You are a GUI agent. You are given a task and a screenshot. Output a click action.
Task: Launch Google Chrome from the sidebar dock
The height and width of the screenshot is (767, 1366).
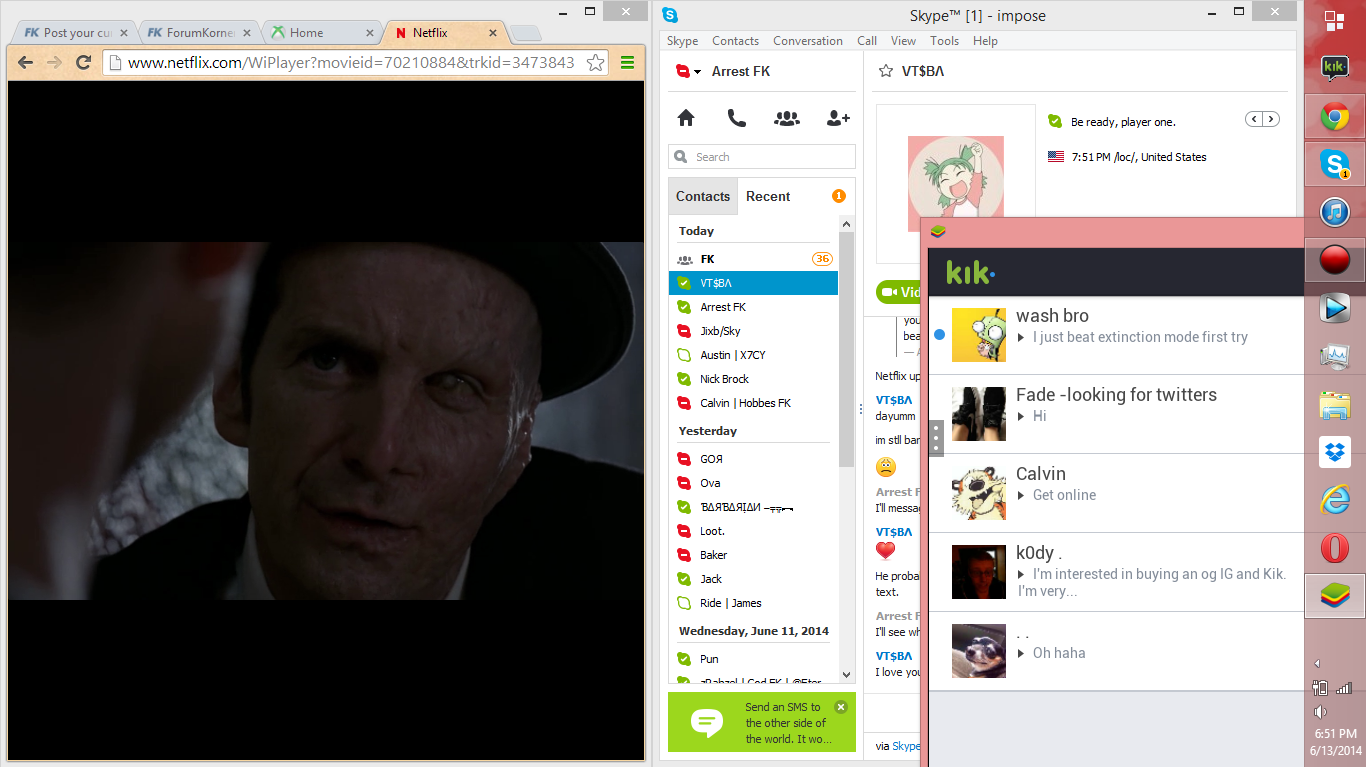point(1335,118)
